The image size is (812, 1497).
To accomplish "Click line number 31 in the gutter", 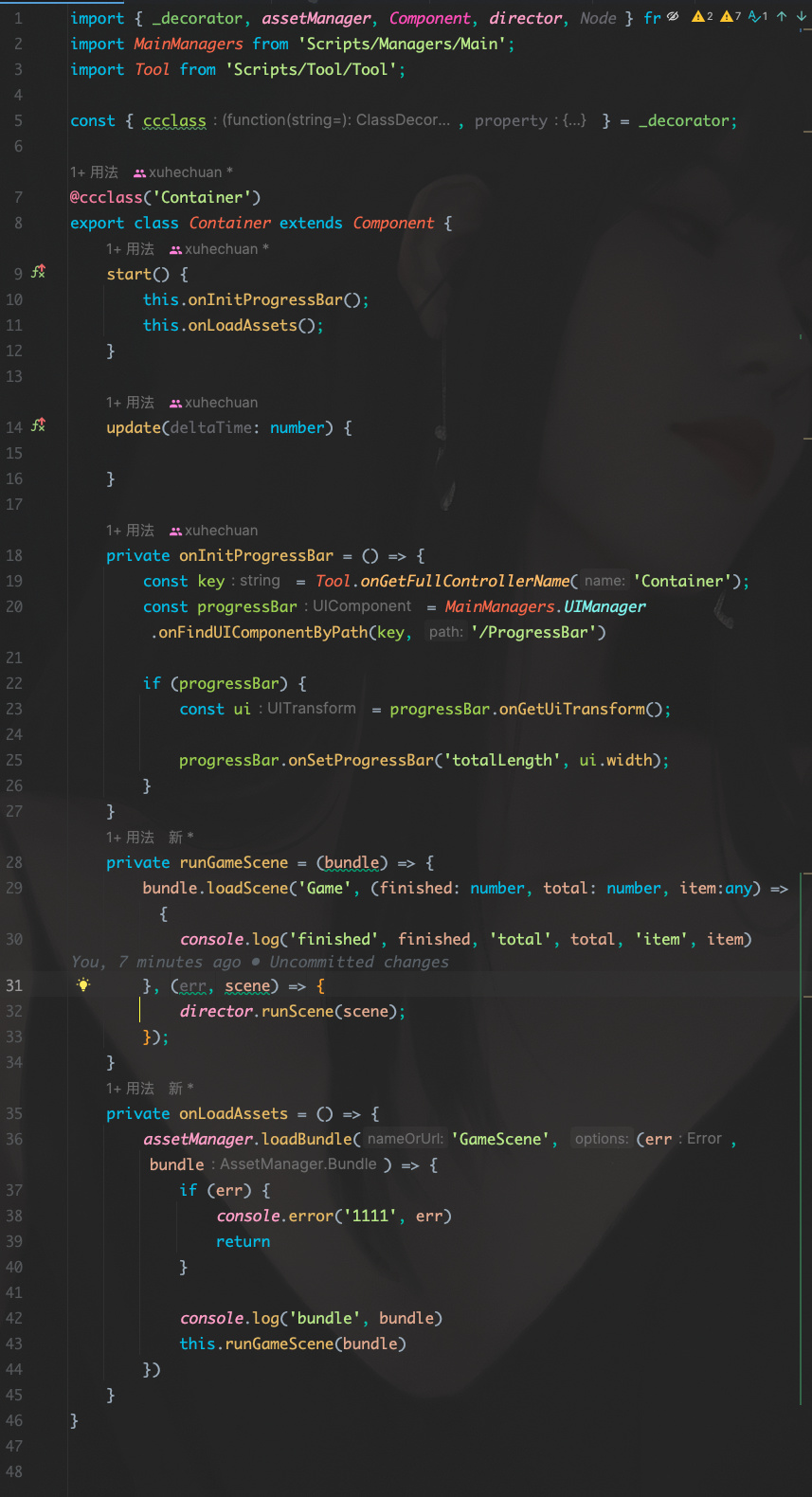I will click(x=14, y=985).
